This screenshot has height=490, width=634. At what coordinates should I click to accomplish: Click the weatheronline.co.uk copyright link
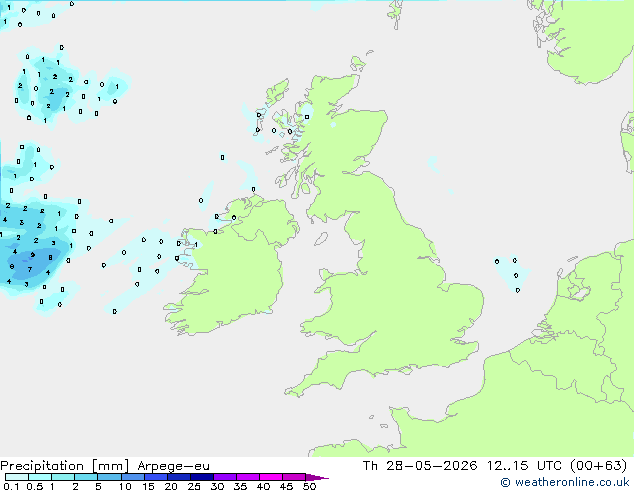[x=565, y=482]
